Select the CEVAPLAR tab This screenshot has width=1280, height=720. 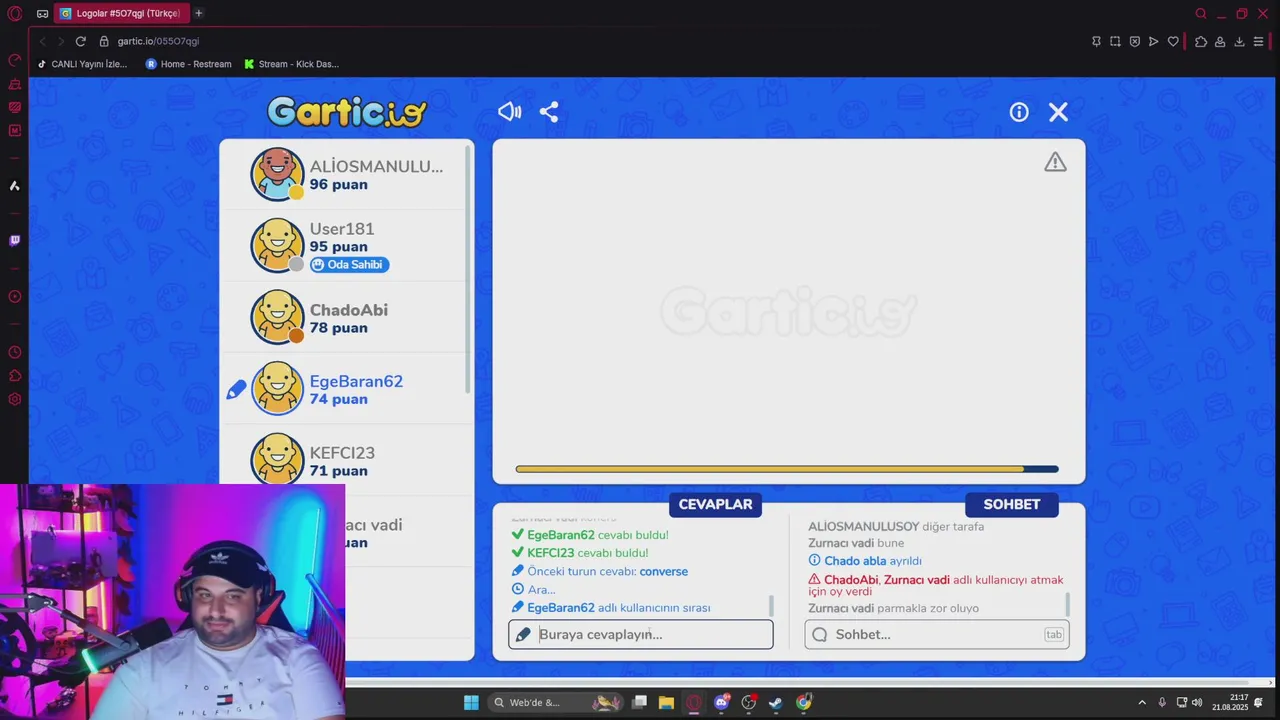pyautogui.click(x=715, y=504)
